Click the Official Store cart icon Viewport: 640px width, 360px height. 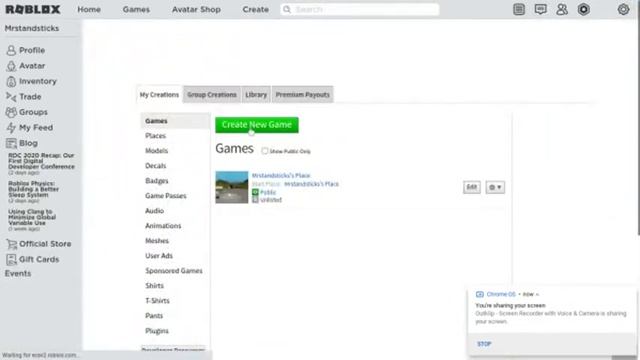click(11, 244)
